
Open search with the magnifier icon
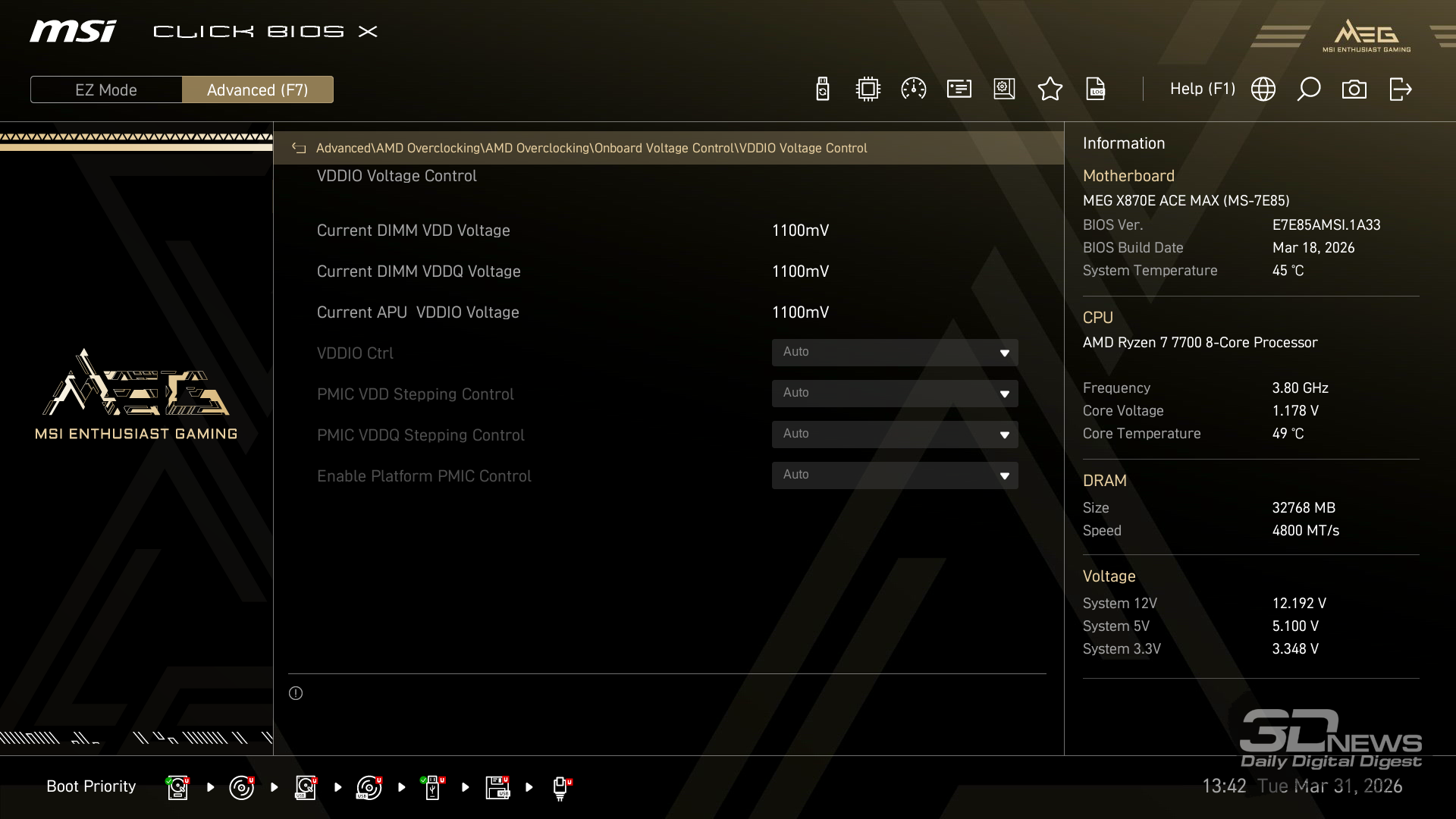click(x=1308, y=89)
